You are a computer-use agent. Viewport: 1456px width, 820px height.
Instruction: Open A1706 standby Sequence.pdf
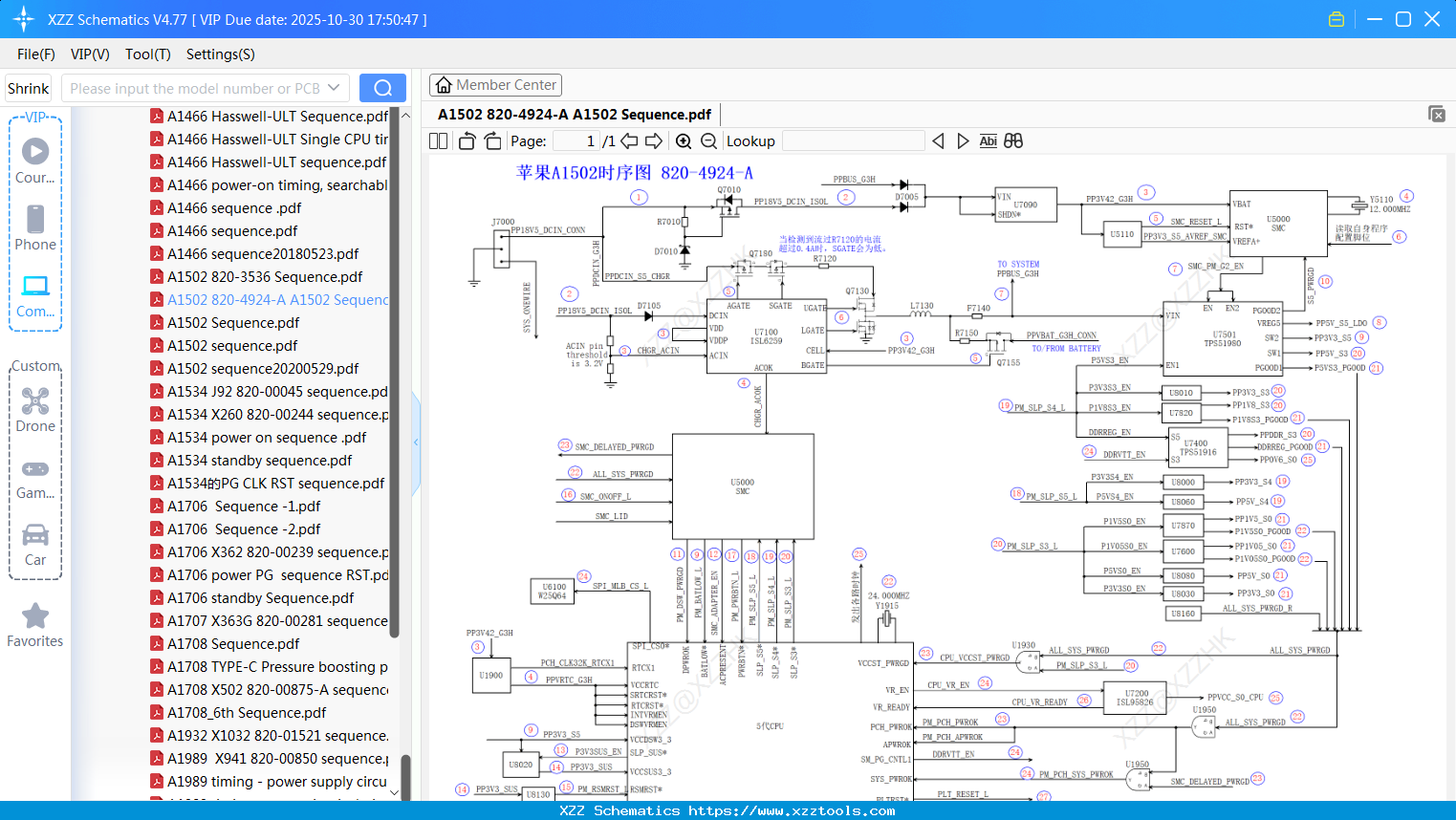[252, 598]
